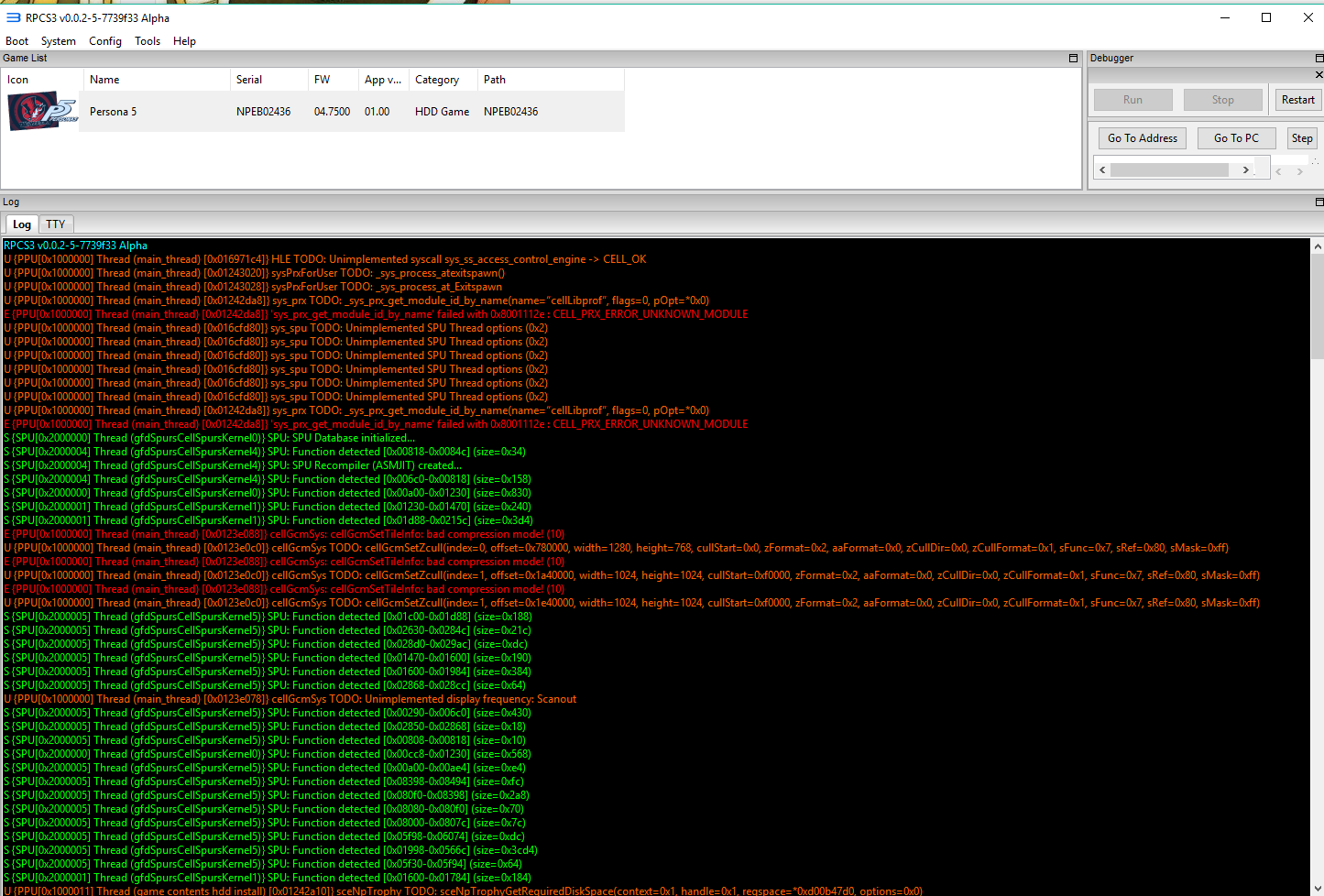
Task: Click the Persona 5 game icon thumbnail
Action: [x=42, y=111]
